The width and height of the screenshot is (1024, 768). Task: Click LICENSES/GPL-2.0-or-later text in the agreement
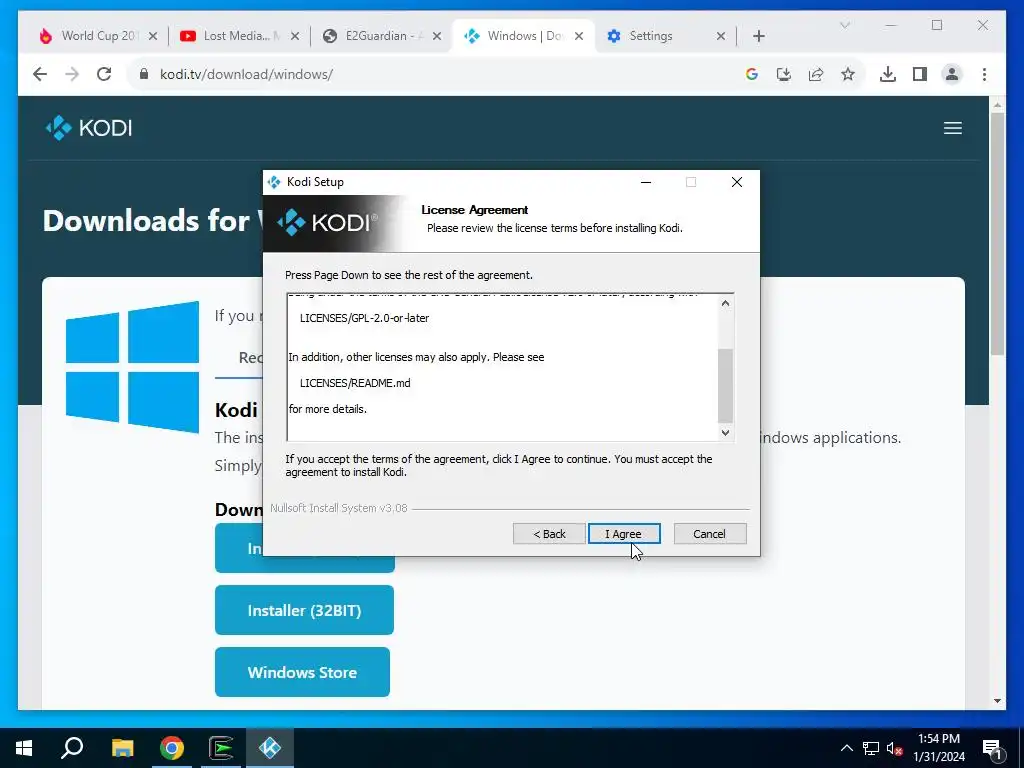[x=364, y=318]
